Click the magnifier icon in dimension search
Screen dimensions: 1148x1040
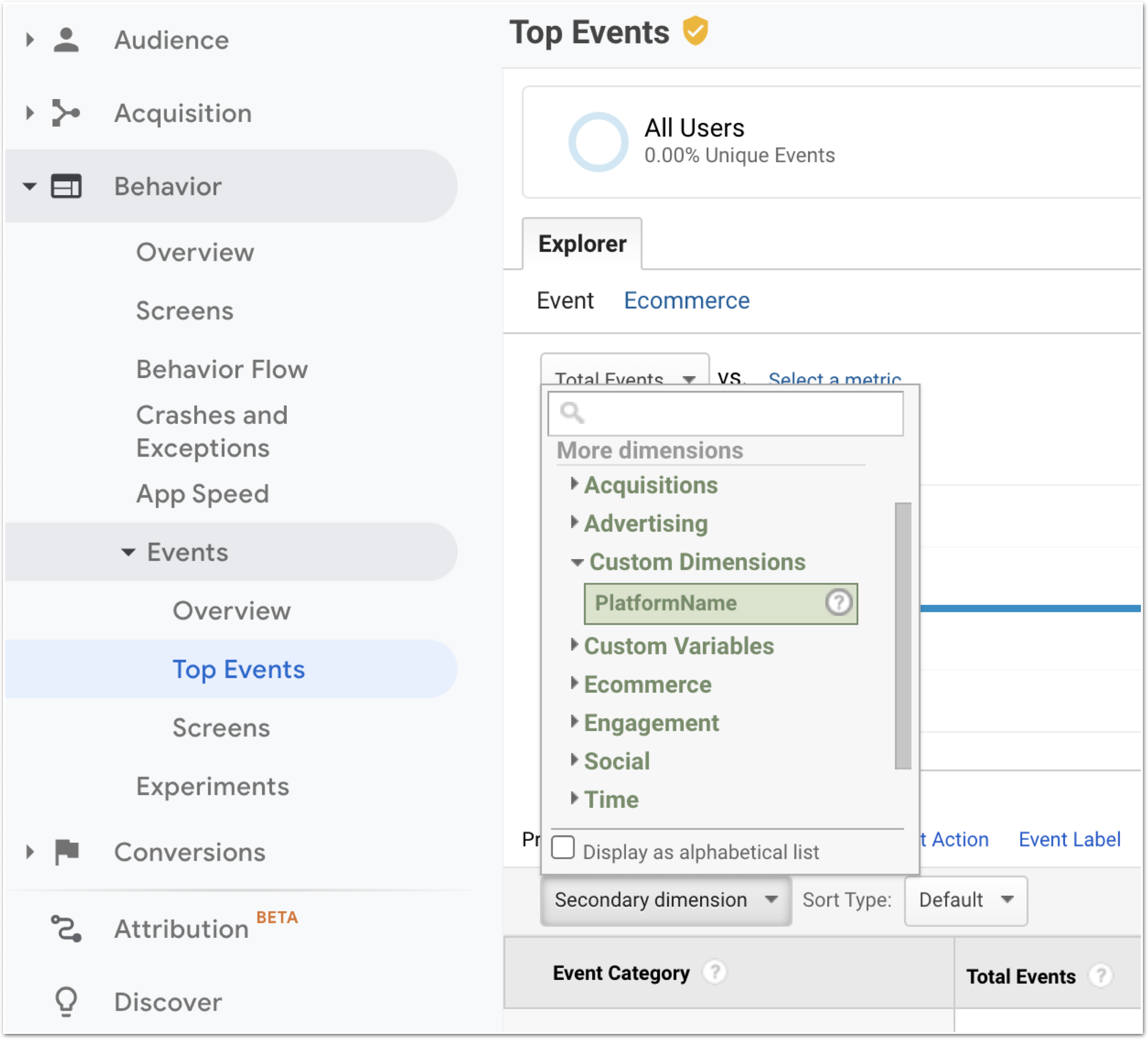(572, 412)
